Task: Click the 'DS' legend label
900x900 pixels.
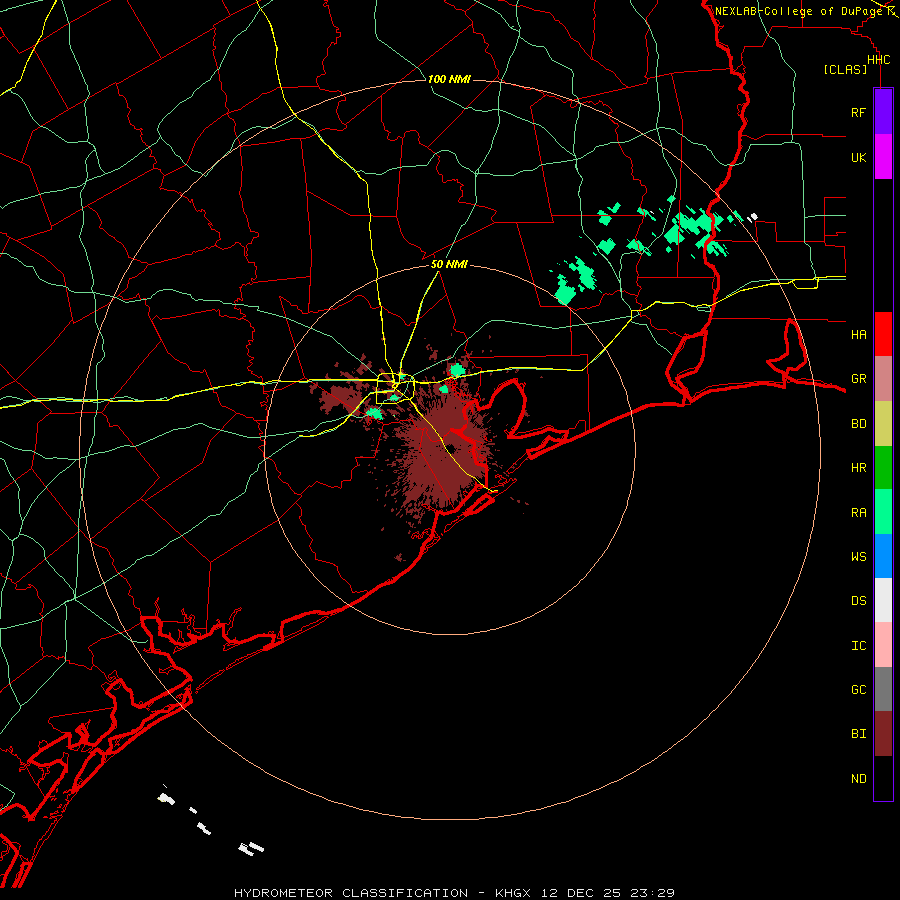Action: (858, 601)
